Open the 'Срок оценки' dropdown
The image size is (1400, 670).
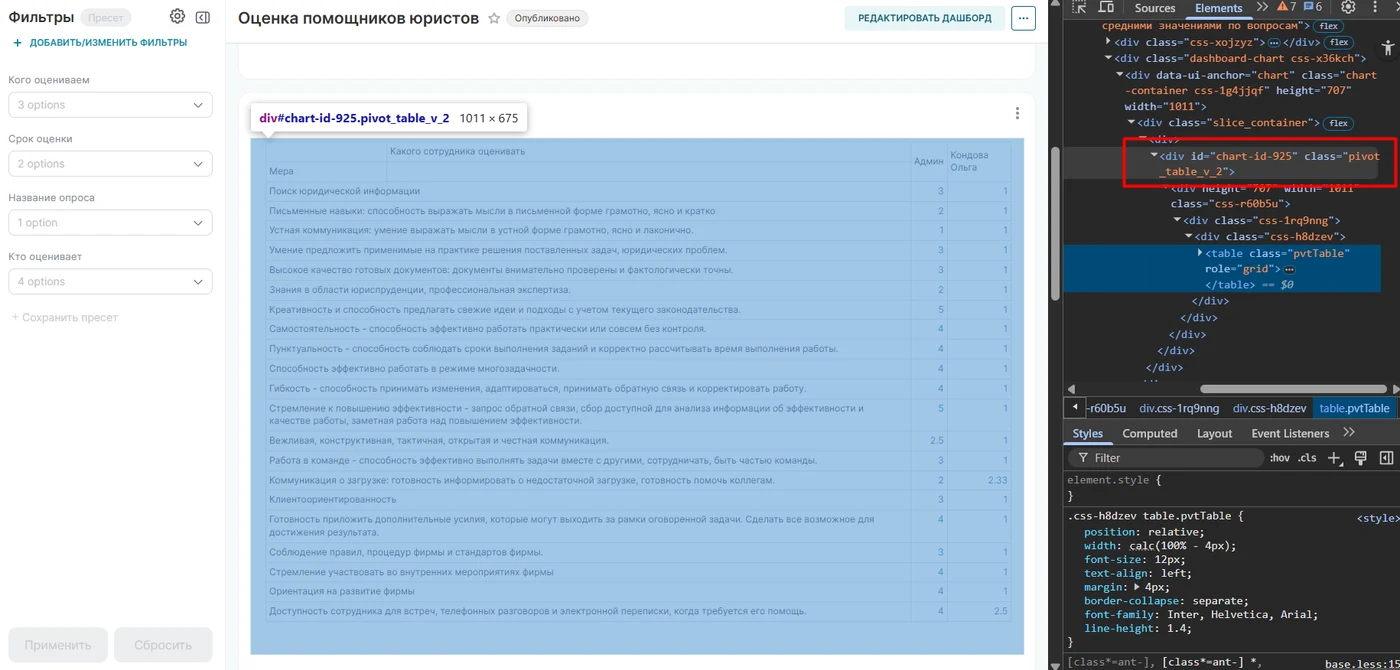(110, 164)
